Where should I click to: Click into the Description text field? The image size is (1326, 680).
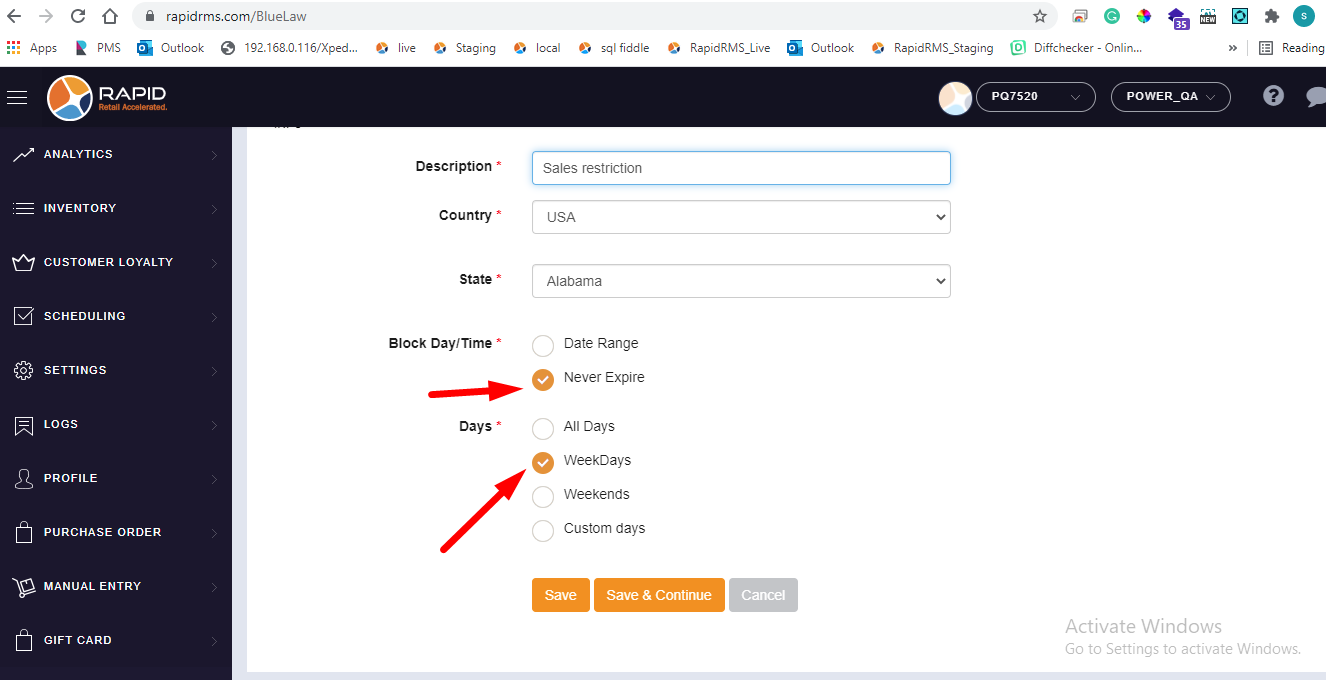[x=741, y=168]
